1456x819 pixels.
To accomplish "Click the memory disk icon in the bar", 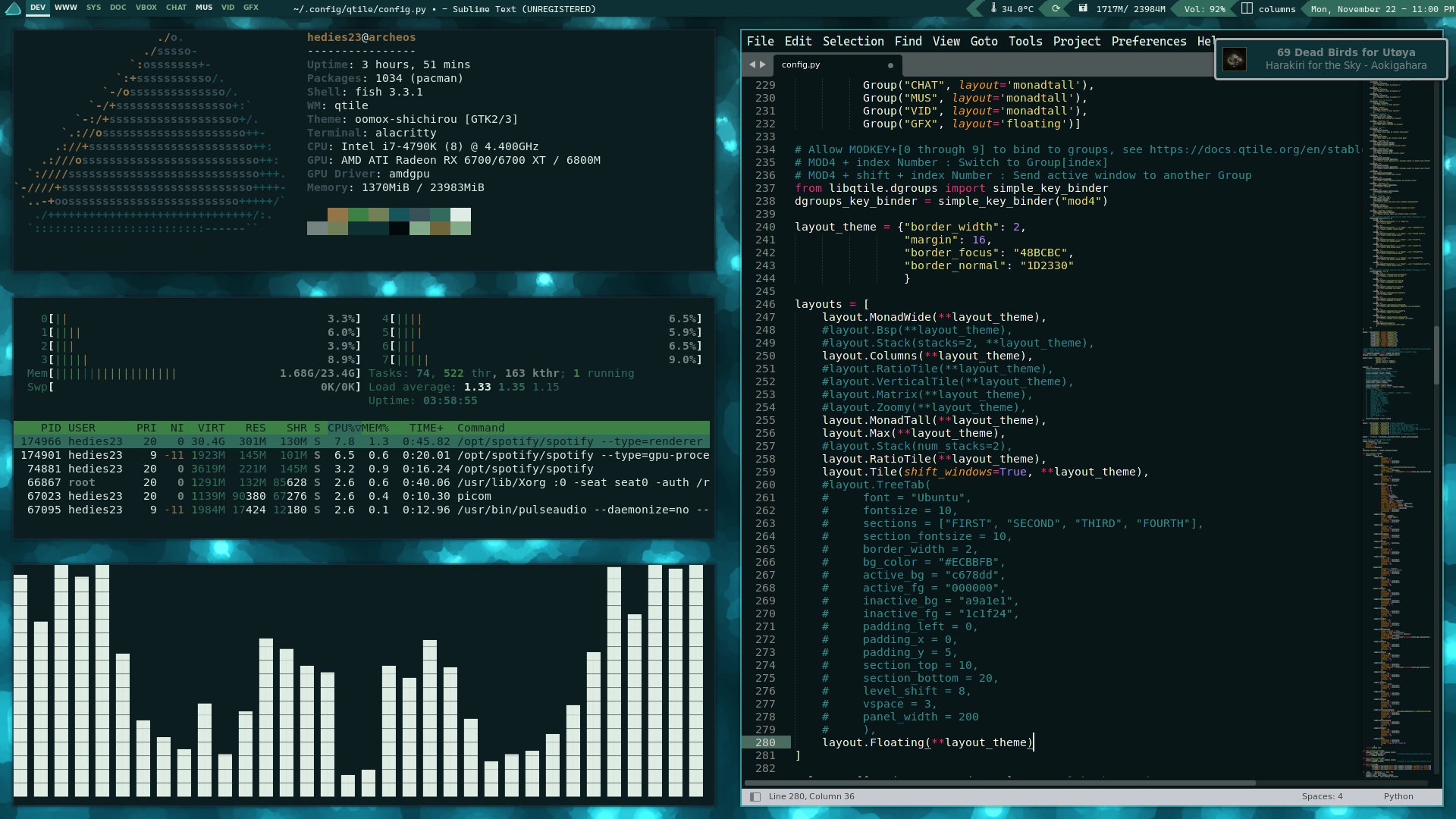I will 1083,8.
